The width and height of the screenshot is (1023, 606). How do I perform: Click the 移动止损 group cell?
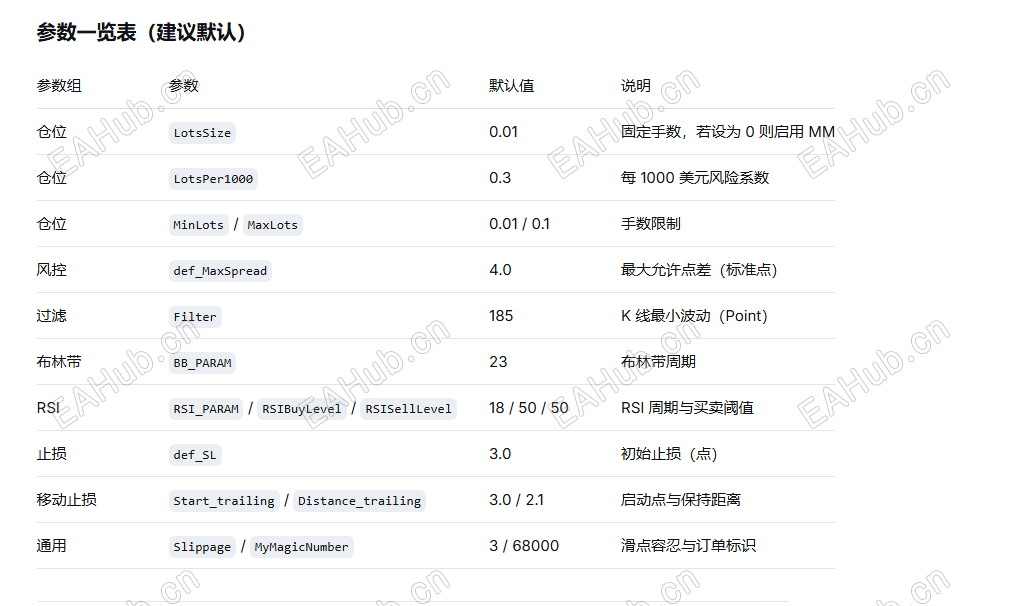point(67,500)
